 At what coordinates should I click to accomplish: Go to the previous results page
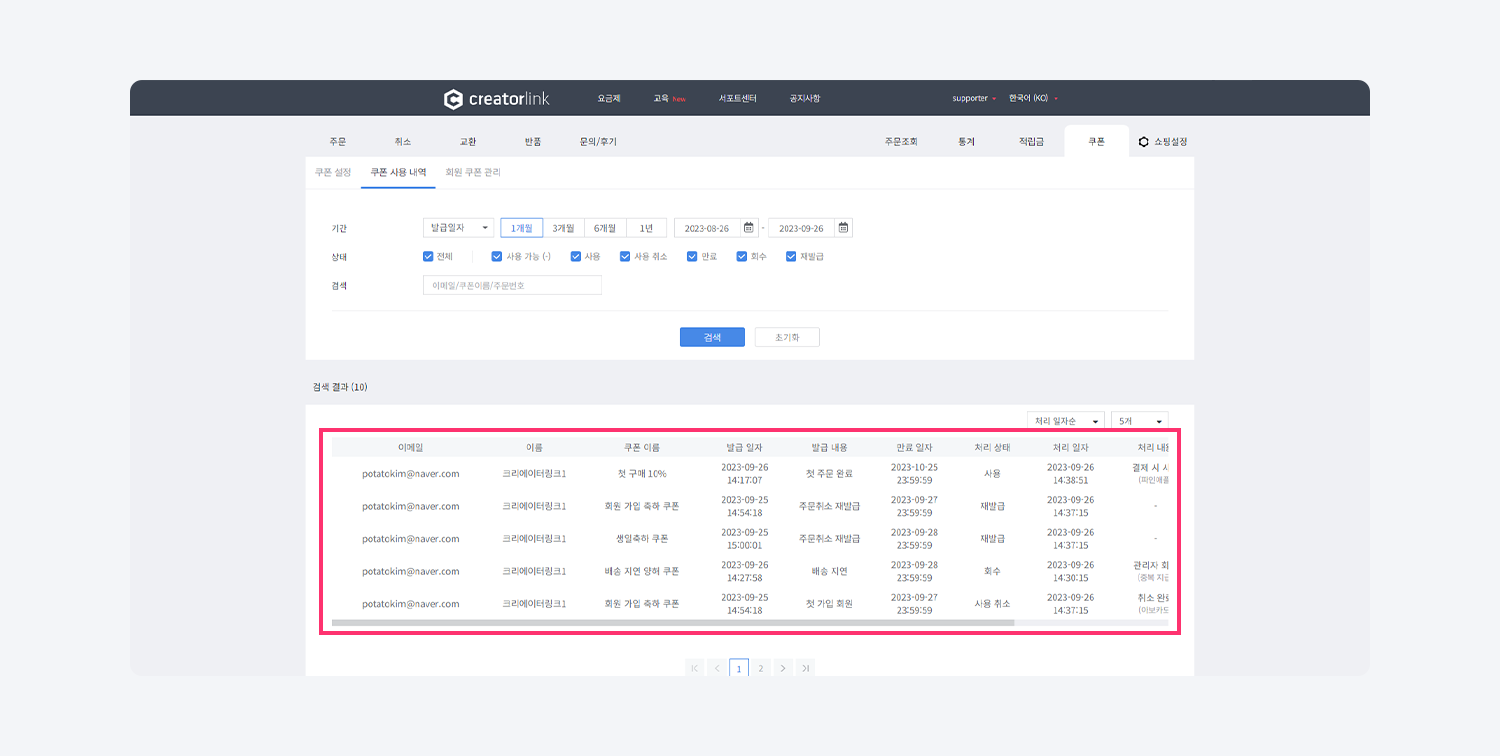tap(717, 668)
